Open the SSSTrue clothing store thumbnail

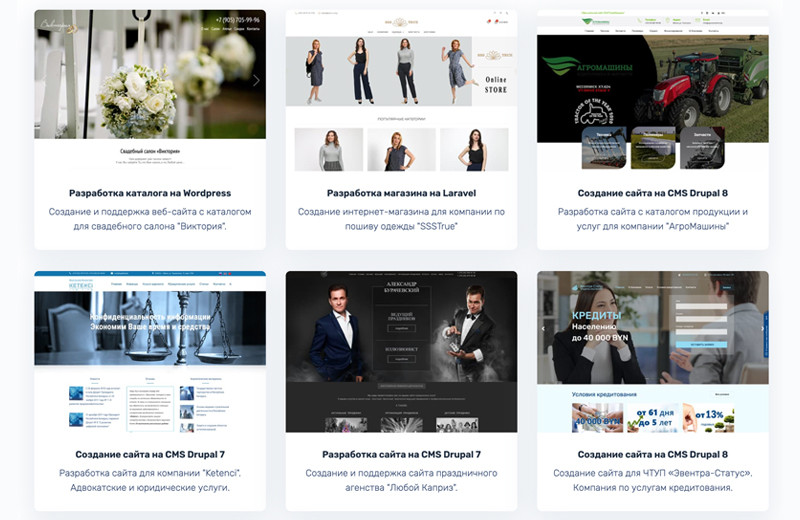click(401, 90)
